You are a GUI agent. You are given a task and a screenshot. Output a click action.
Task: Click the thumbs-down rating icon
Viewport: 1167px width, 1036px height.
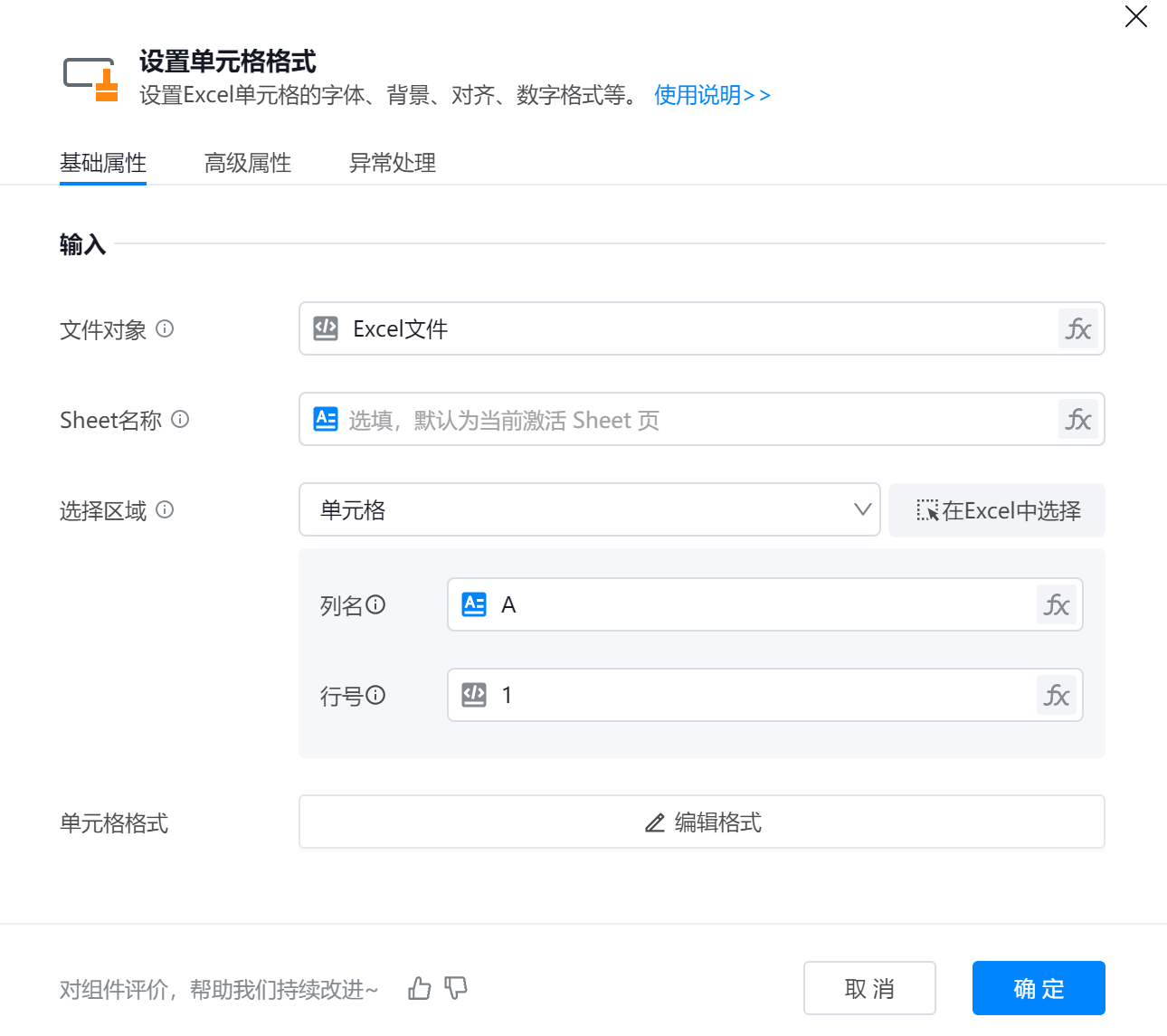click(456, 988)
